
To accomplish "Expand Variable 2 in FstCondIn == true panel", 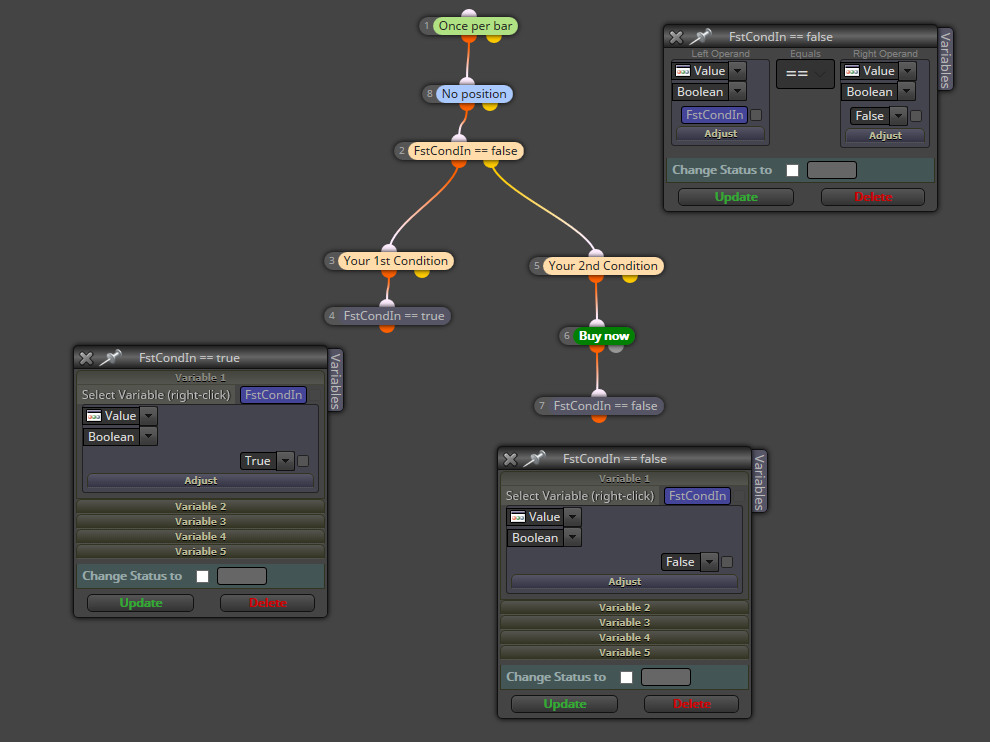I will tap(201, 506).
